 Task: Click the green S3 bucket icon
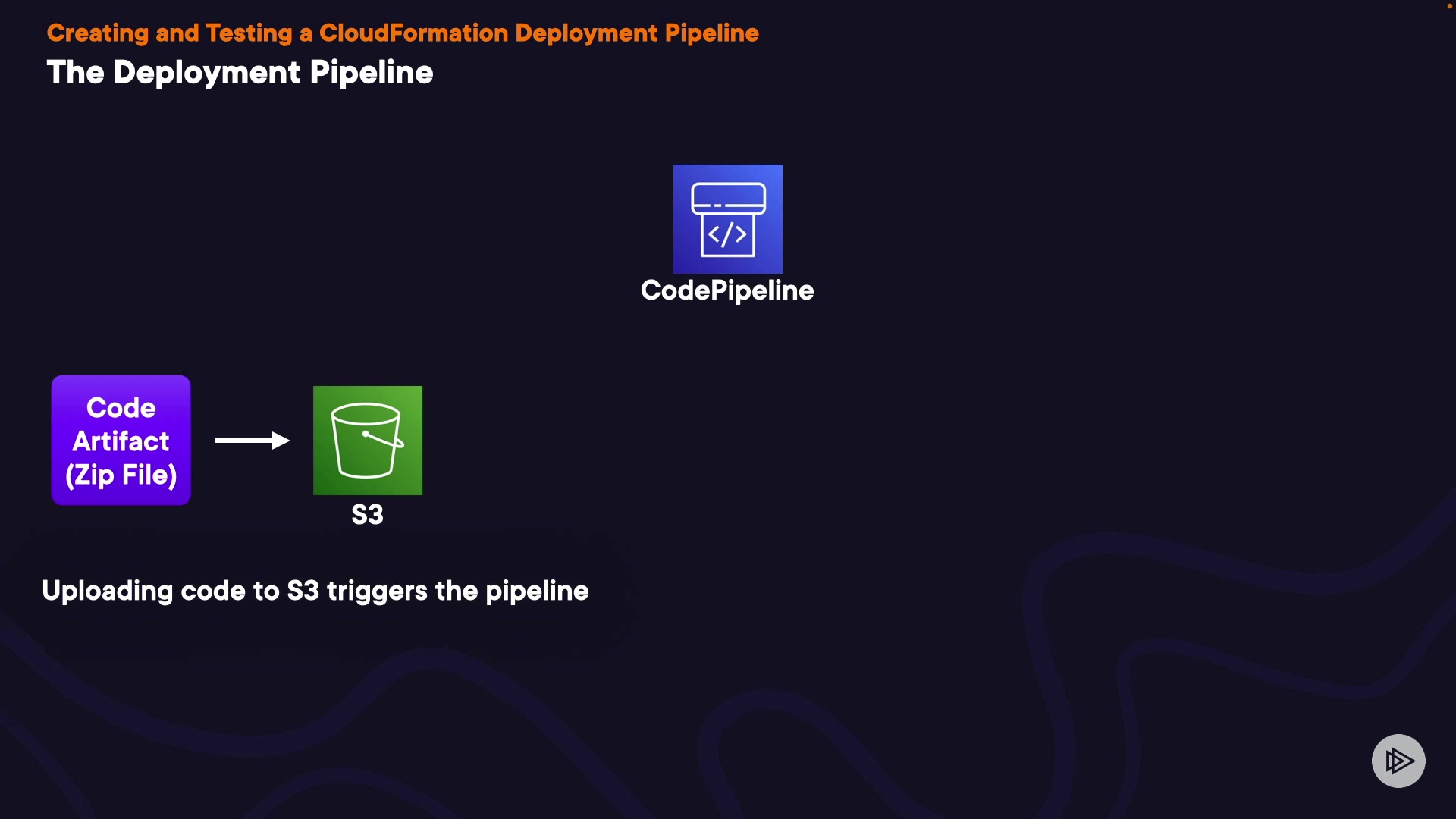[x=367, y=440]
